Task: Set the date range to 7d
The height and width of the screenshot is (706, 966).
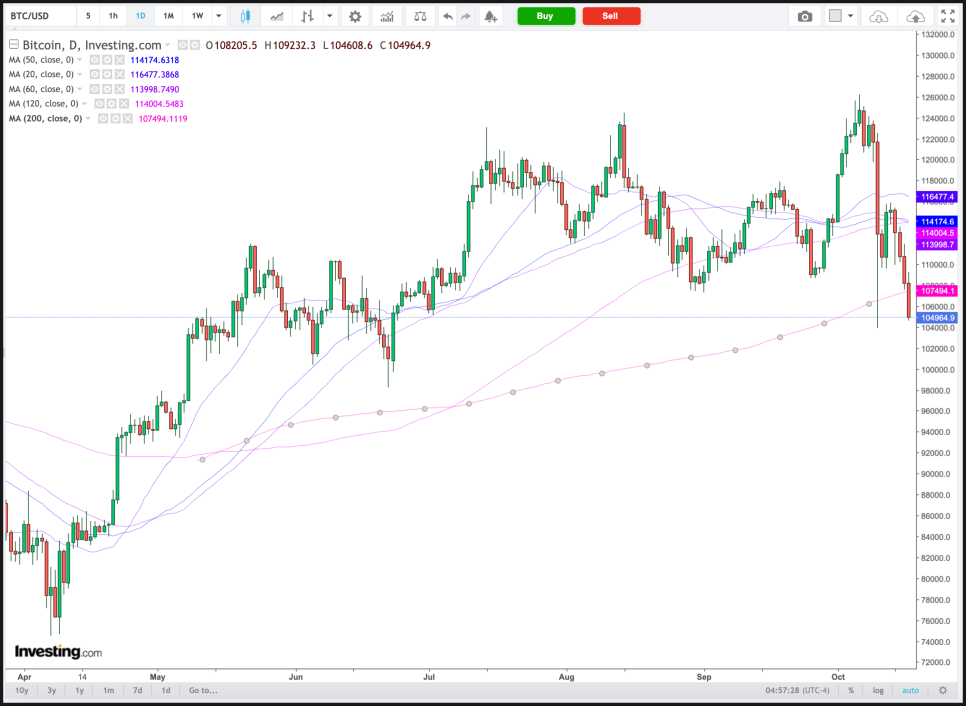Action: (x=138, y=690)
